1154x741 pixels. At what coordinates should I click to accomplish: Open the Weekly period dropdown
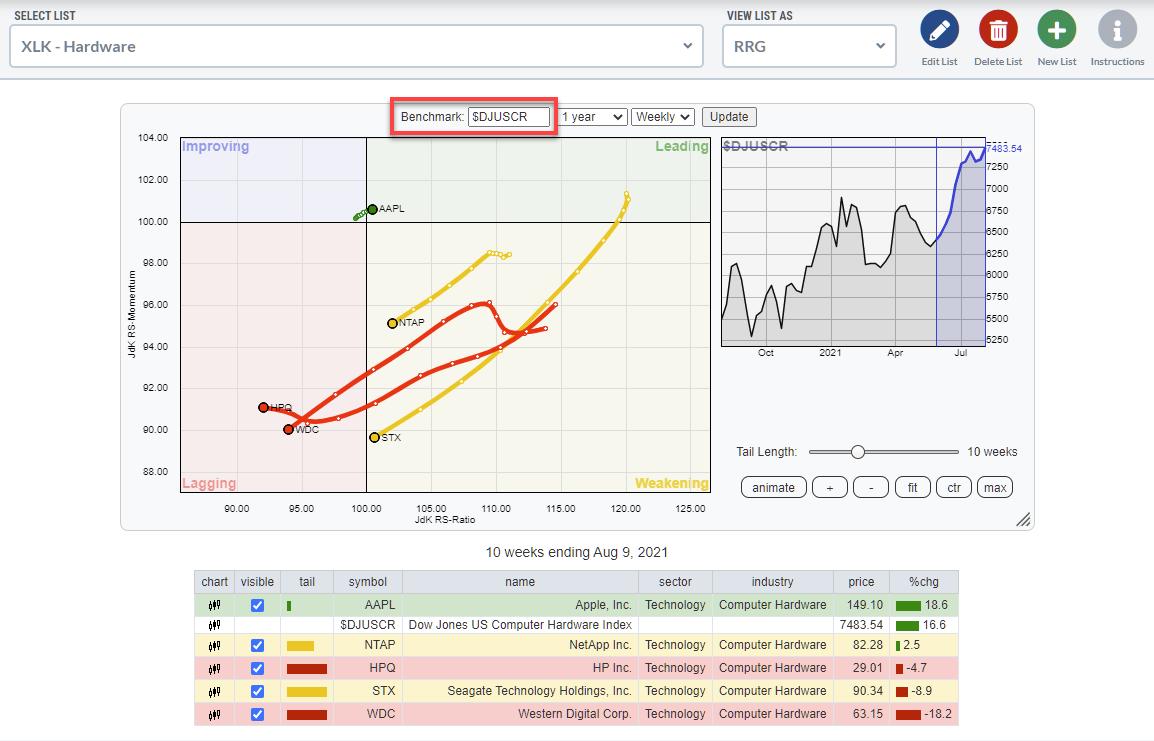(x=663, y=117)
